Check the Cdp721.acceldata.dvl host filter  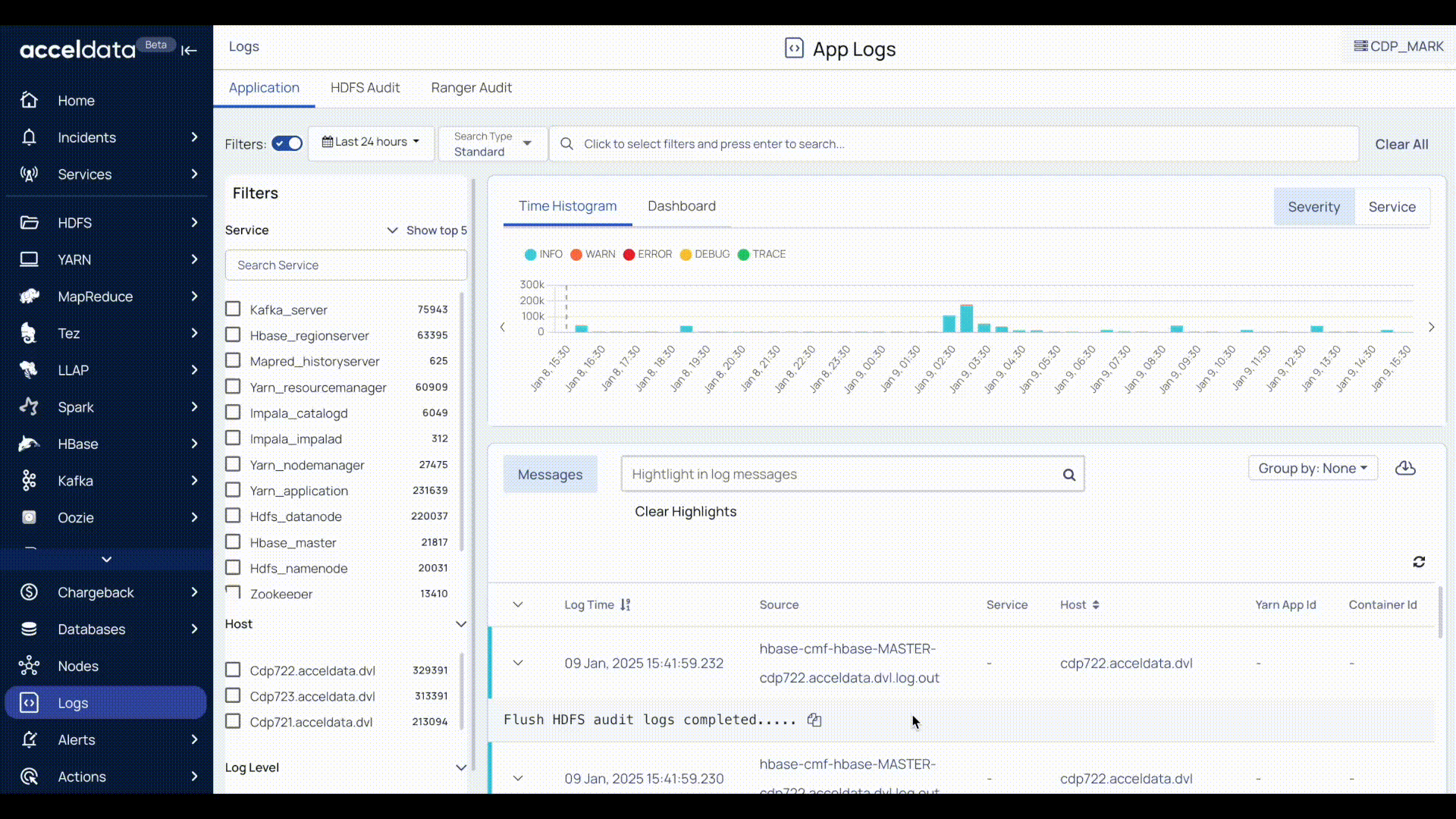click(233, 722)
